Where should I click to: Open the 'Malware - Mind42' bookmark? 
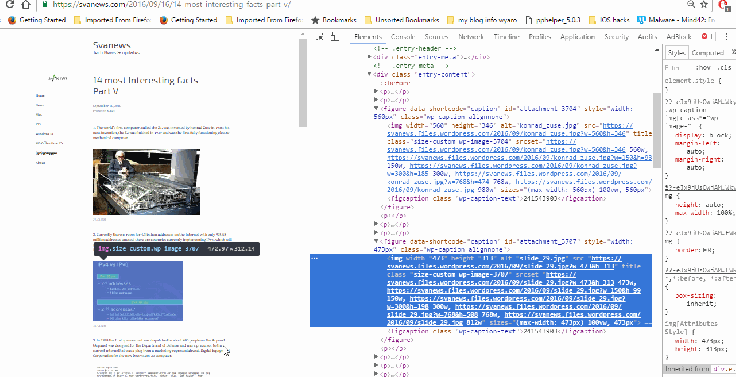tap(676, 20)
